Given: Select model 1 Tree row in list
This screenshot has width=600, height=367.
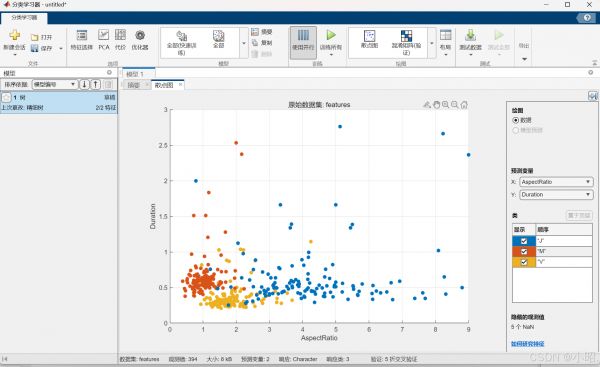Looking at the screenshot, I should 59,102.
